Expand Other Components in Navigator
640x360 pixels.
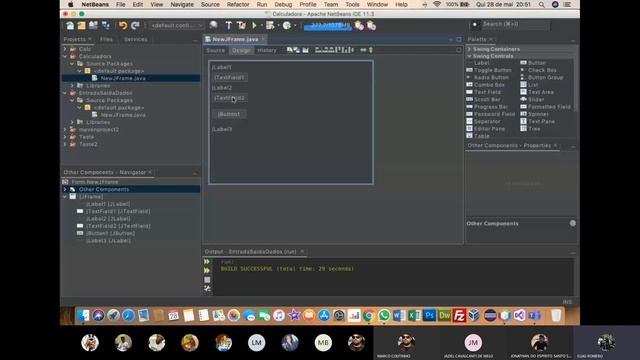click(65, 189)
